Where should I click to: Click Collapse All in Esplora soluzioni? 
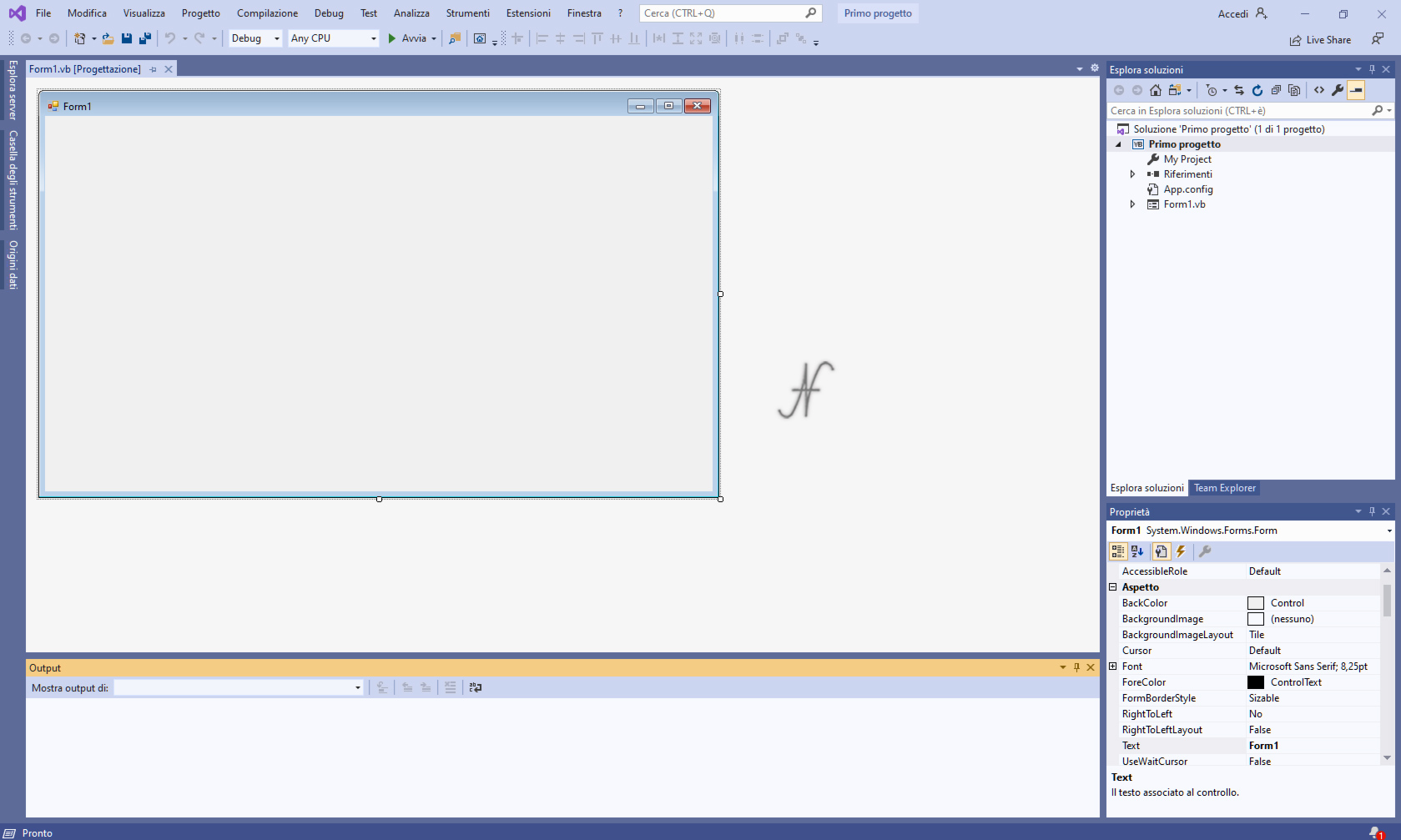pyautogui.click(x=1276, y=90)
